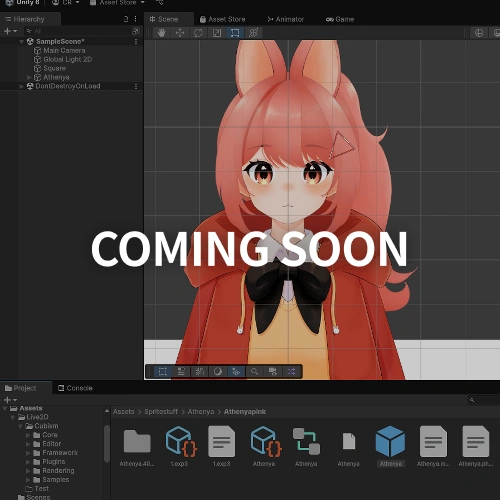Select the Athenya.ph... document asset

pos(476,447)
